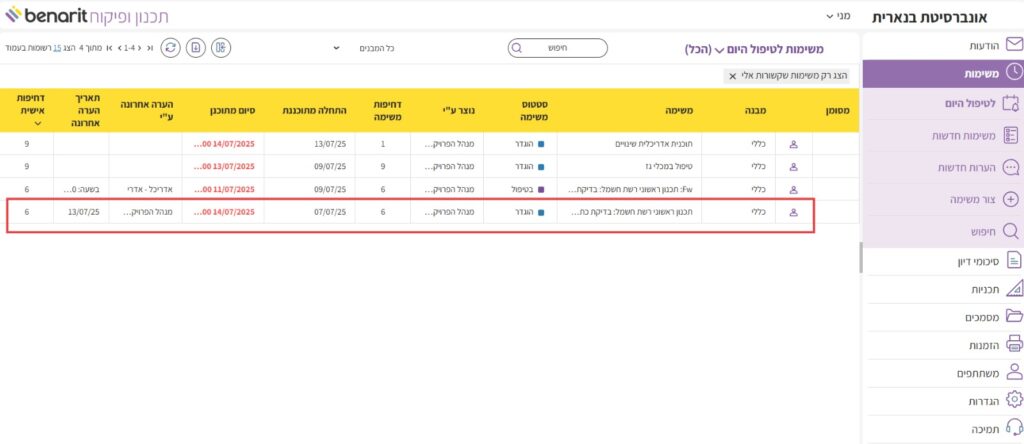The image size is (1024, 444).
Task: Click the person icon in the first task row
Action: pos(794,144)
